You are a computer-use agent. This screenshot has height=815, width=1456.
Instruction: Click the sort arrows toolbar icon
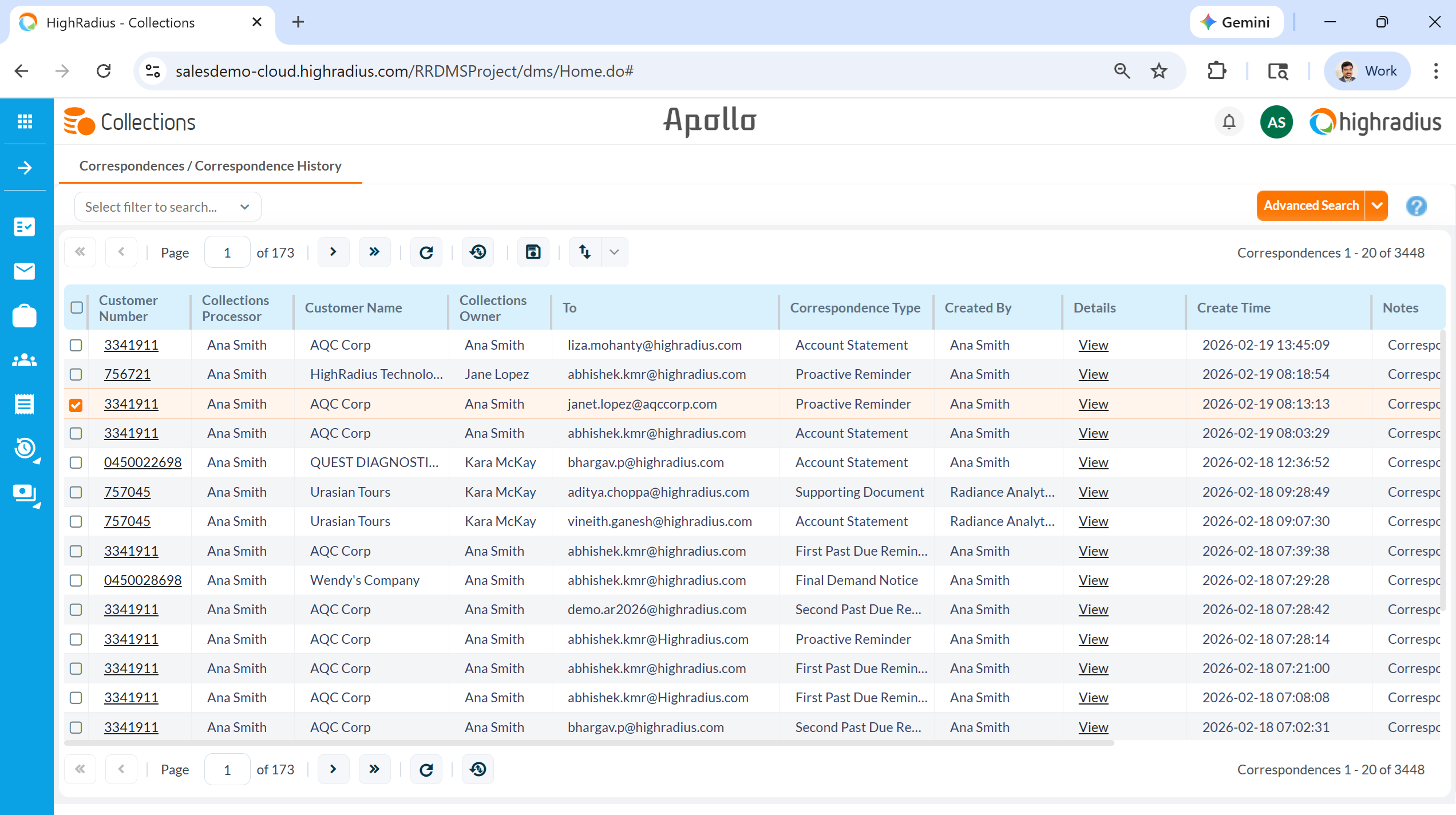click(584, 252)
